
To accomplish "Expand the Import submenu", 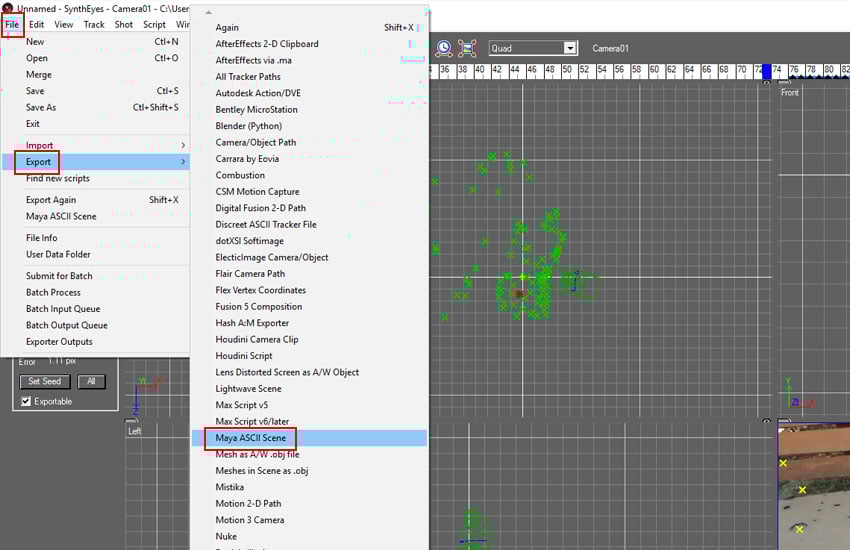I will coord(96,145).
